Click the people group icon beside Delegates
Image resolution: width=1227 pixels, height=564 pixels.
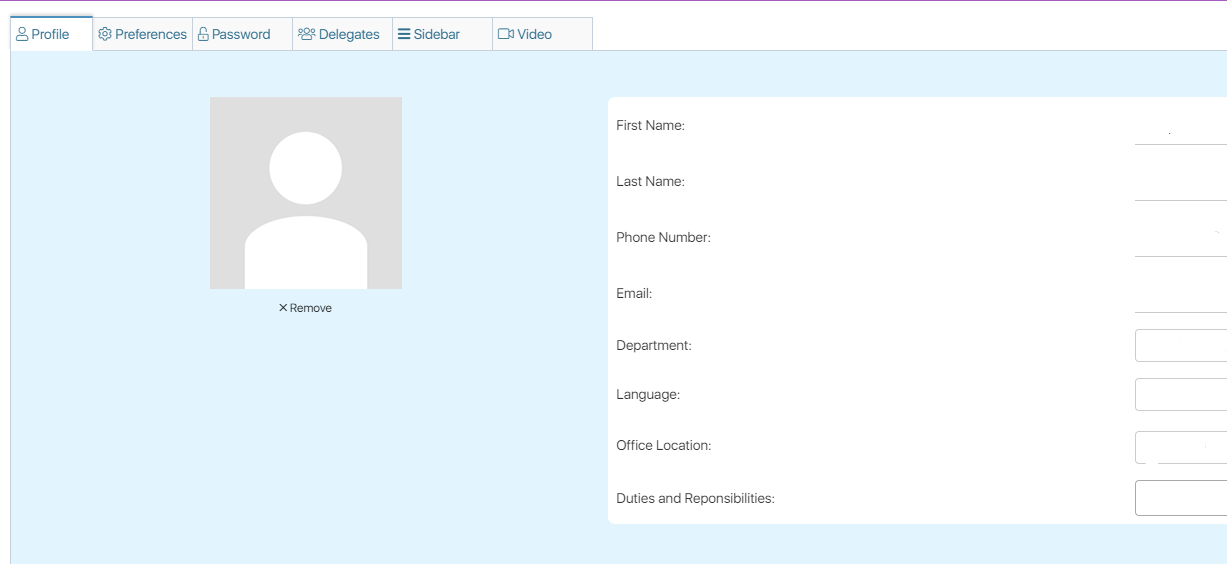[306, 34]
